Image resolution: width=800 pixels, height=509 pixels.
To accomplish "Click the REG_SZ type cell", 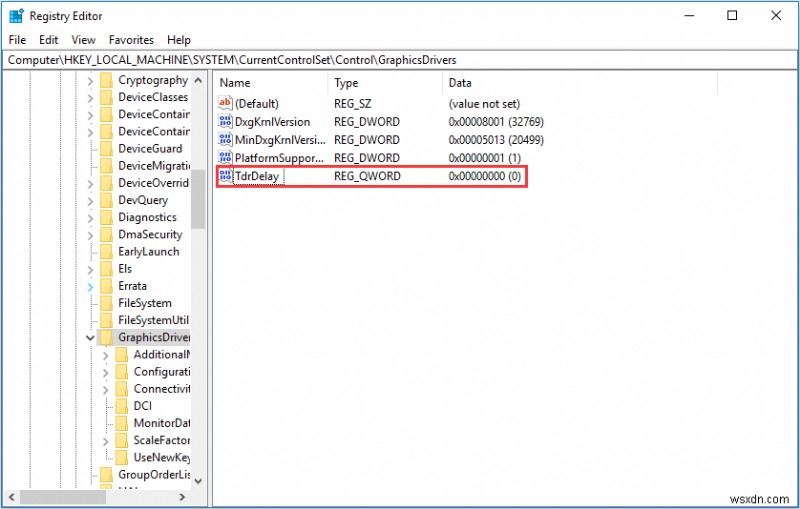I will pyautogui.click(x=353, y=104).
